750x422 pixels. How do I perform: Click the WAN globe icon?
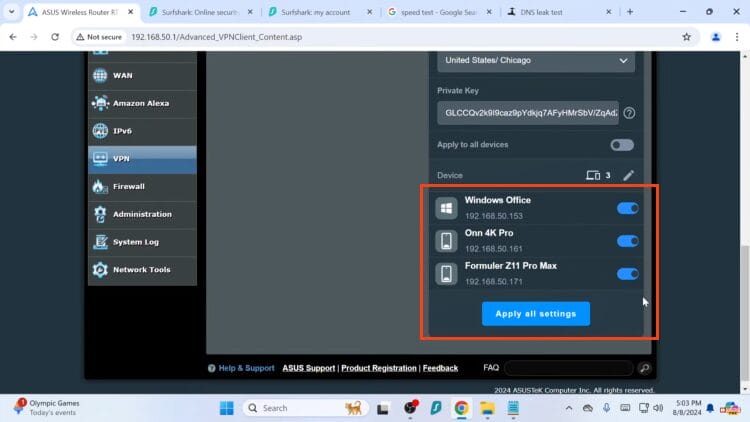click(x=100, y=76)
